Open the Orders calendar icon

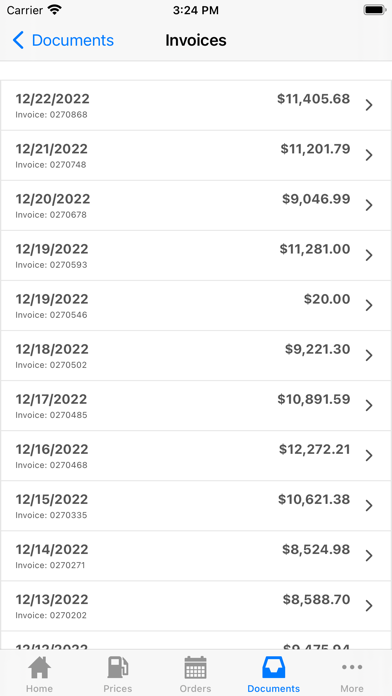[x=195, y=667]
